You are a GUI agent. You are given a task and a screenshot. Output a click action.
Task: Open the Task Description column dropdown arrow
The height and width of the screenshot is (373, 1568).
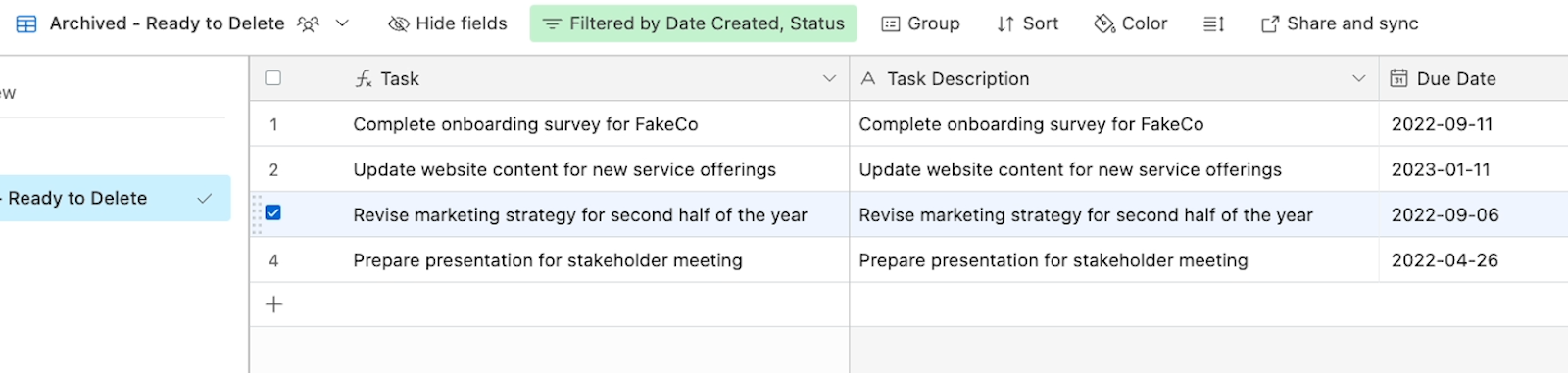point(1358,78)
